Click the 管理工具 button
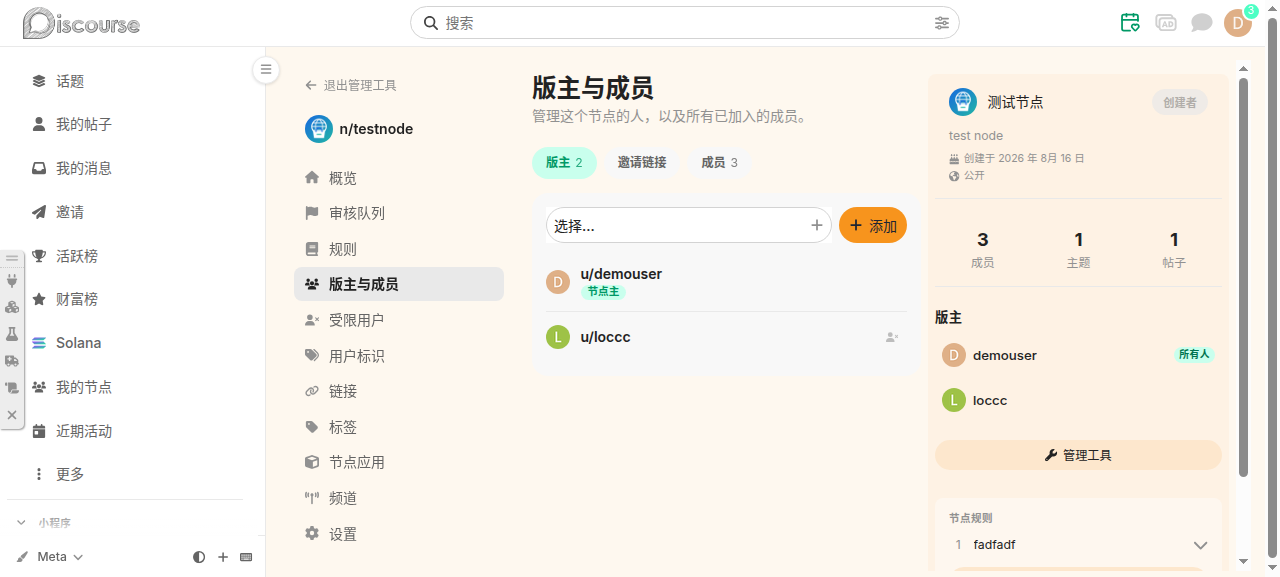This screenshot has width=1280, height=577. click(1078, 455)
